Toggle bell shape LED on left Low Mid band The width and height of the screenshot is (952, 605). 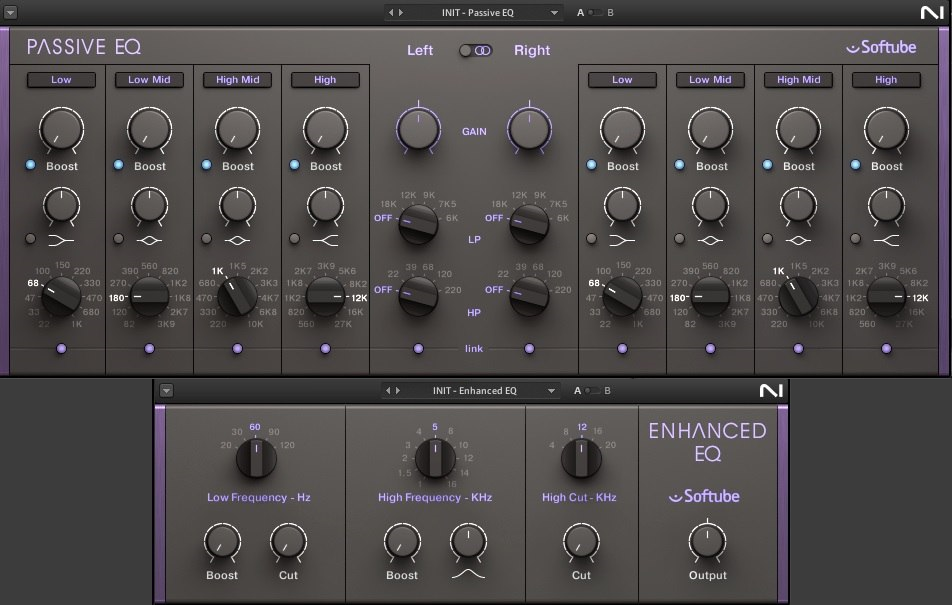click(118, 239)
